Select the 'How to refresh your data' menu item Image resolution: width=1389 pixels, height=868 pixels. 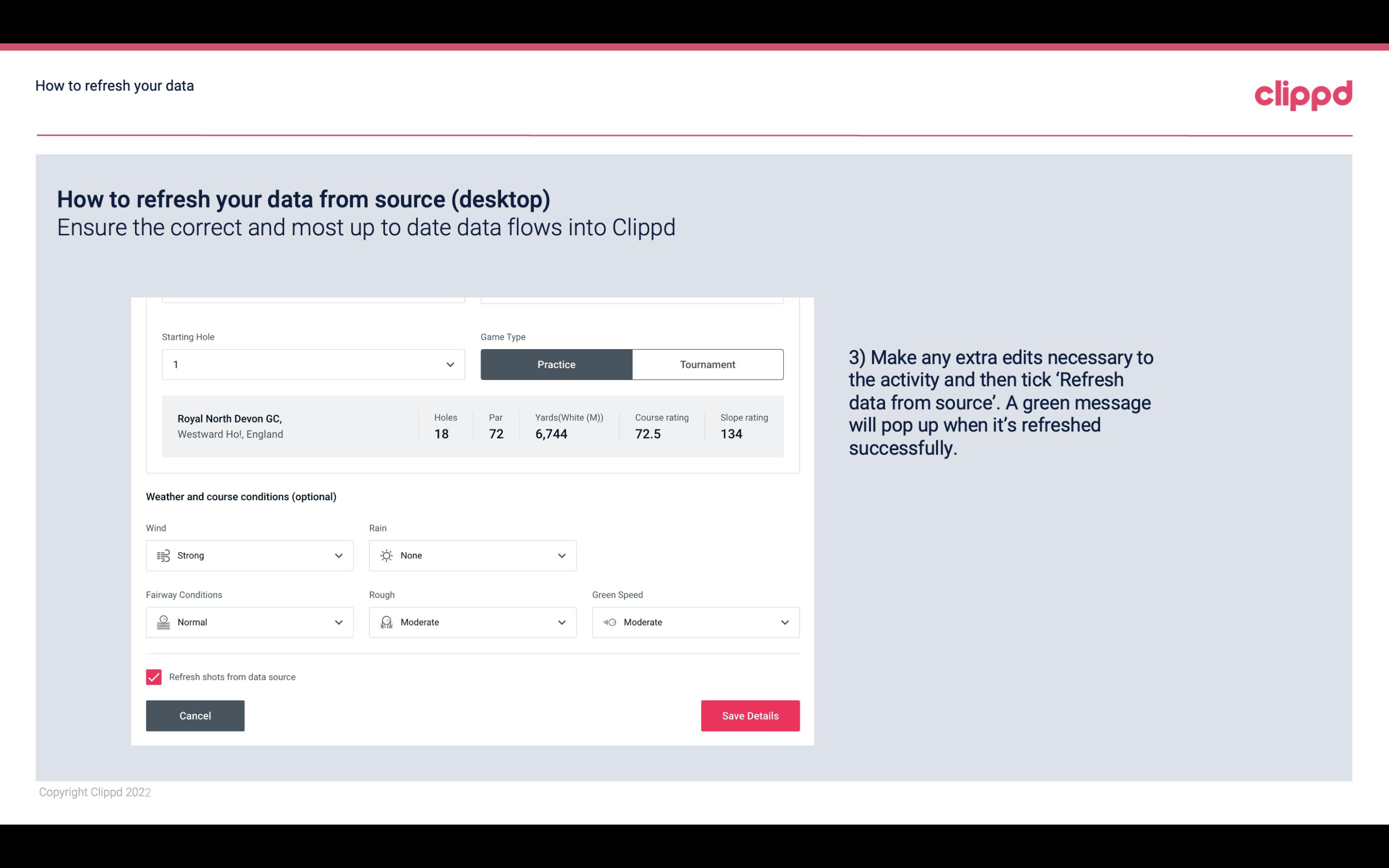point(114,85)
